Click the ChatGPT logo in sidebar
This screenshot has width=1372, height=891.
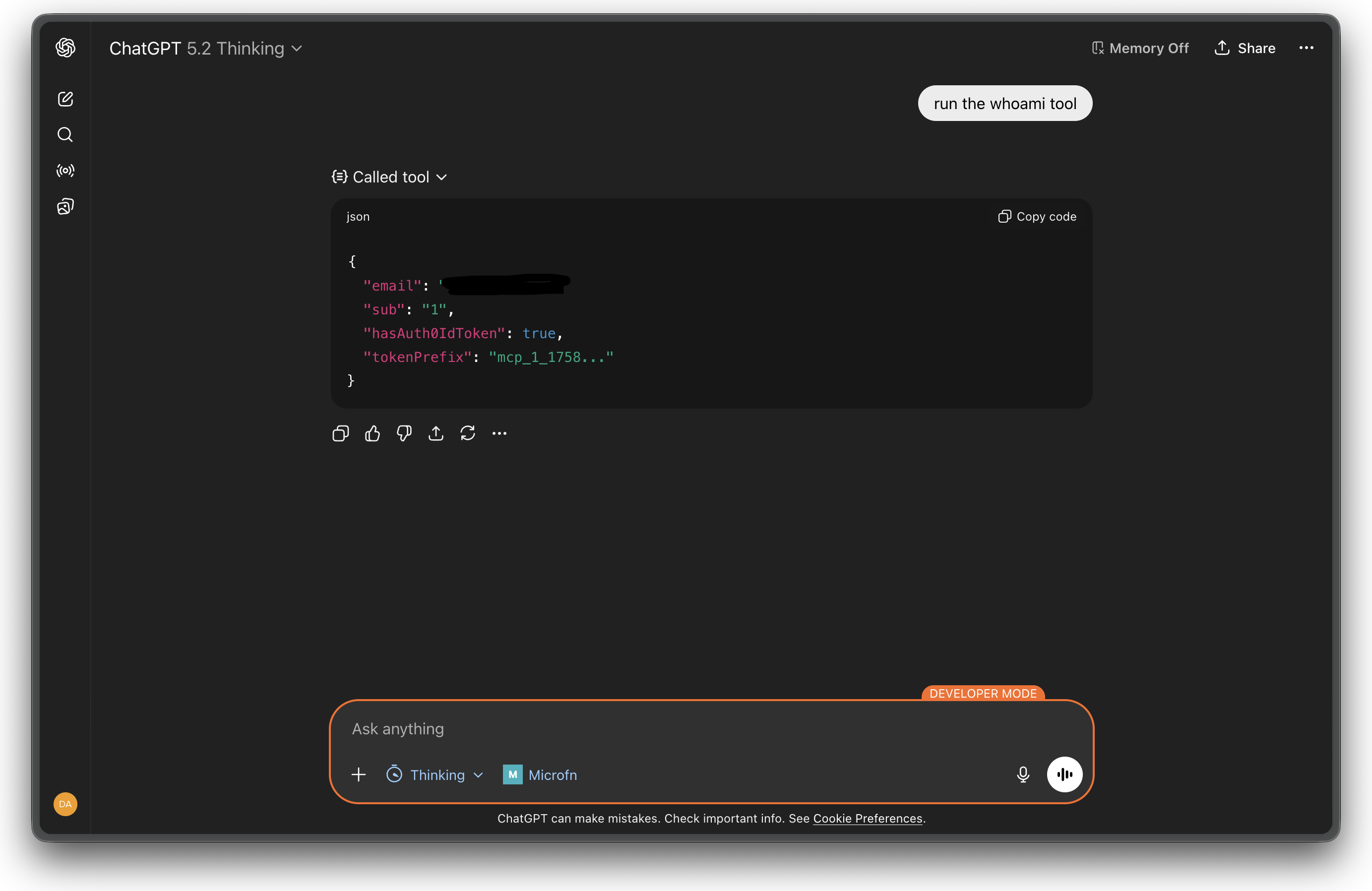[65, 48]
